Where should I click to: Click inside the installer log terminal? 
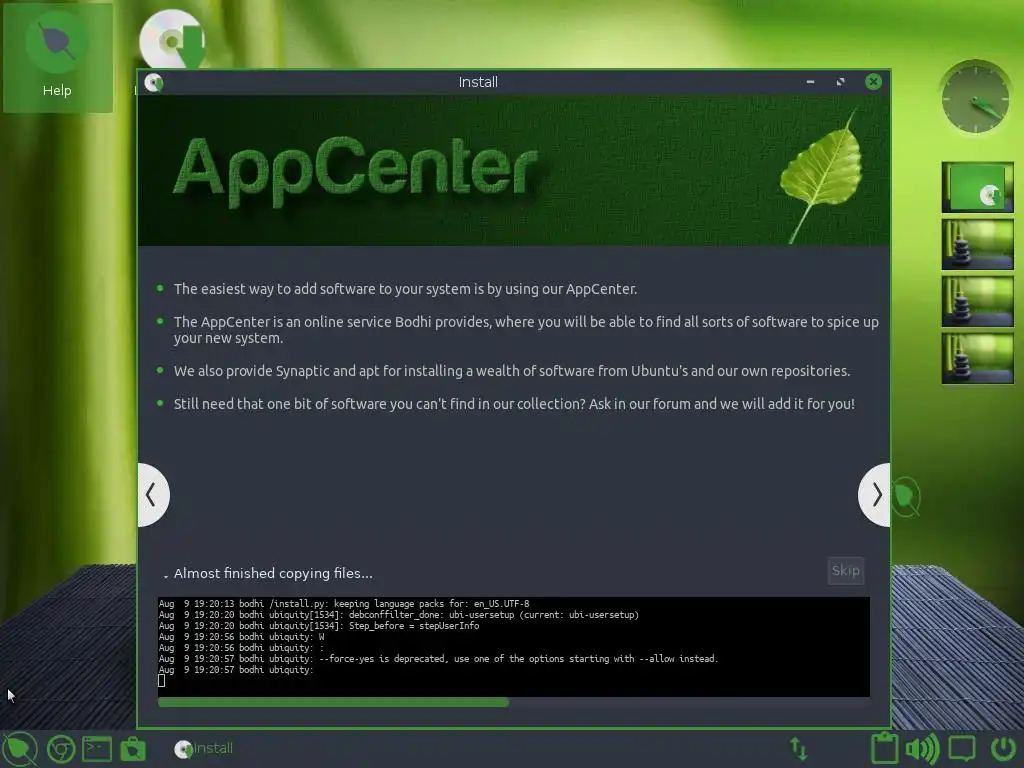513,647
